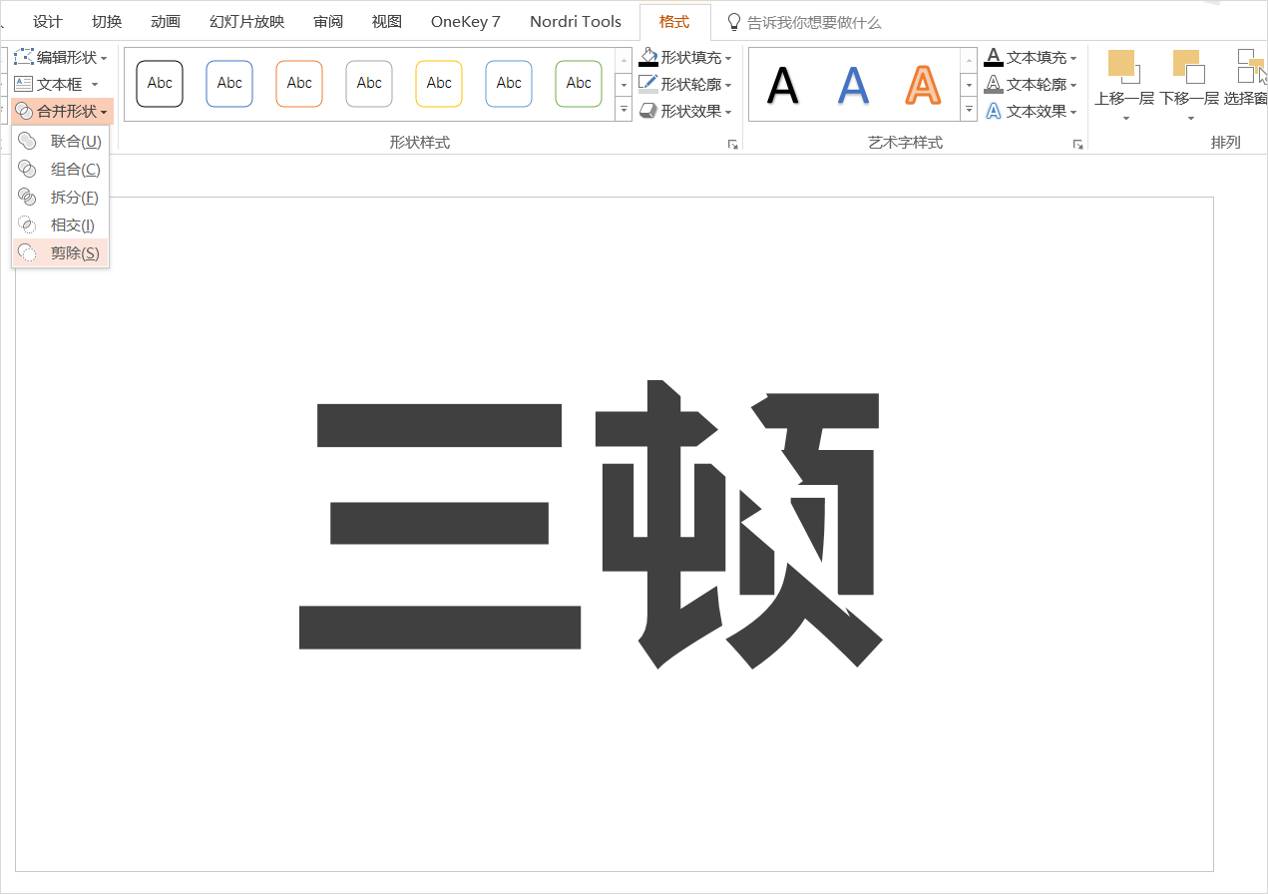Apply the blue A WordArt style
This screenshot has height=894, width=1268.
point(853,85)
